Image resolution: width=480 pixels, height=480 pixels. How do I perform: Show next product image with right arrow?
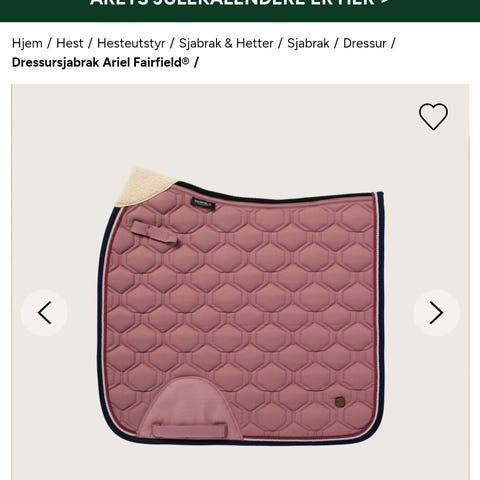(436, 313)
